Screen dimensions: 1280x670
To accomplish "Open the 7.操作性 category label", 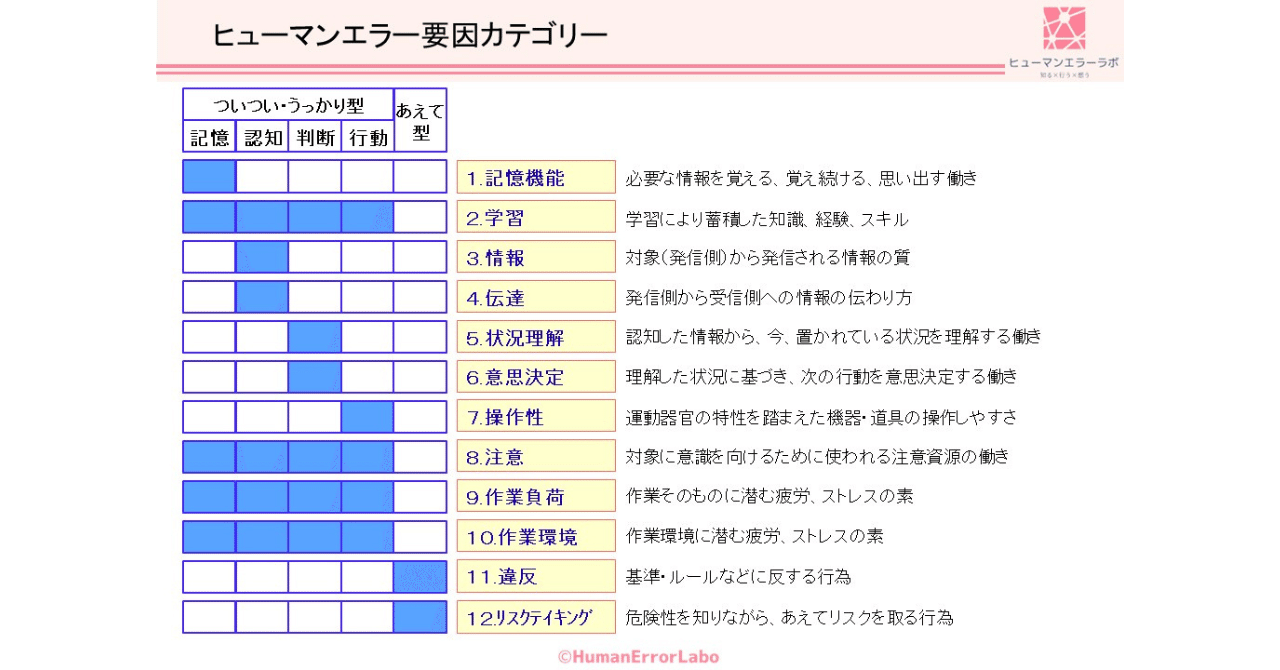I will 536,417.
